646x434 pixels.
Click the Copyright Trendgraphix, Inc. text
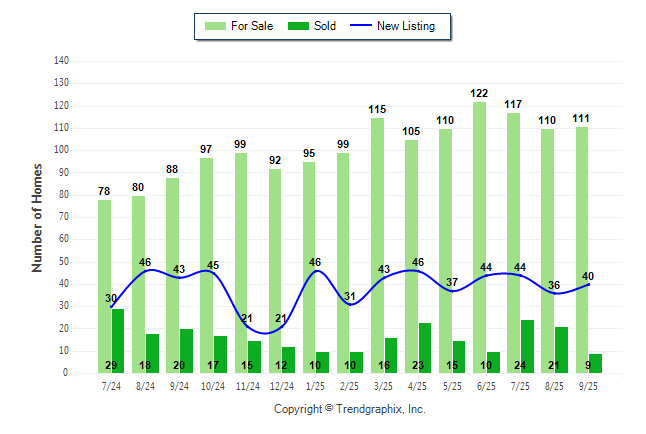pyautogui.click(x=349, y=409)
